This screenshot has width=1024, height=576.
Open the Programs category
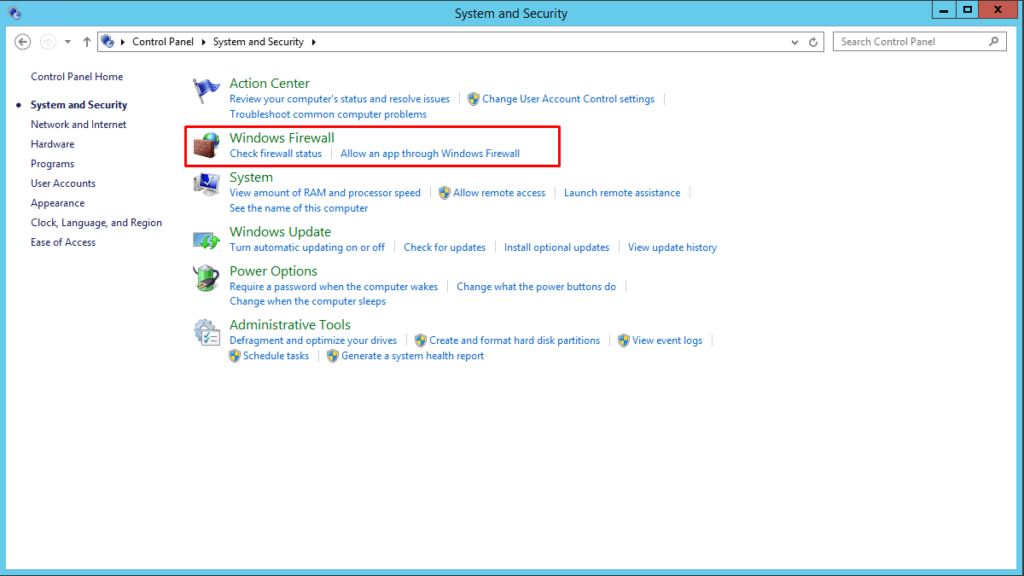coord(52,163)
